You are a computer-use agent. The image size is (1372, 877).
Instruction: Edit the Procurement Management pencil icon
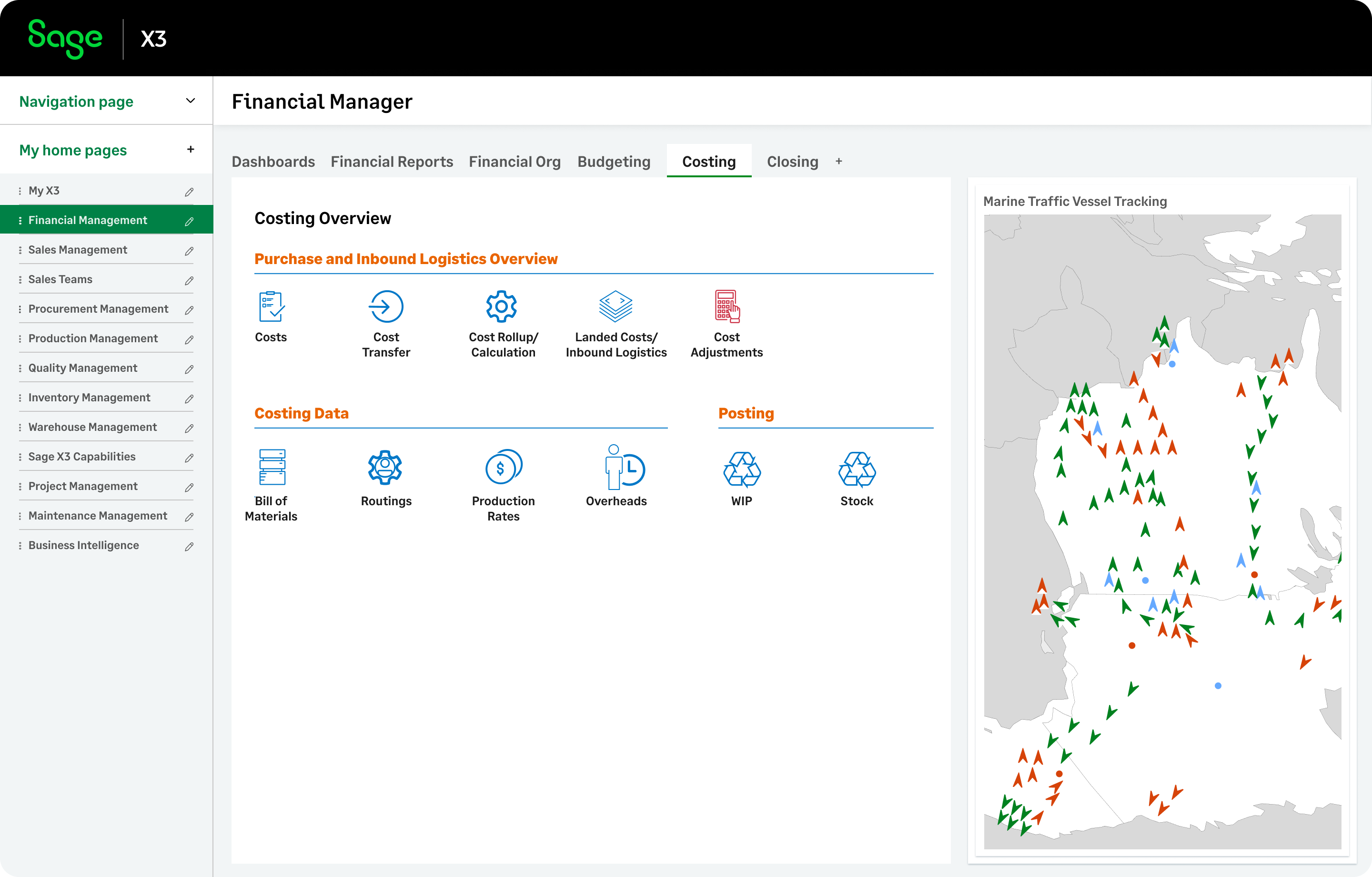pos(189,310)
